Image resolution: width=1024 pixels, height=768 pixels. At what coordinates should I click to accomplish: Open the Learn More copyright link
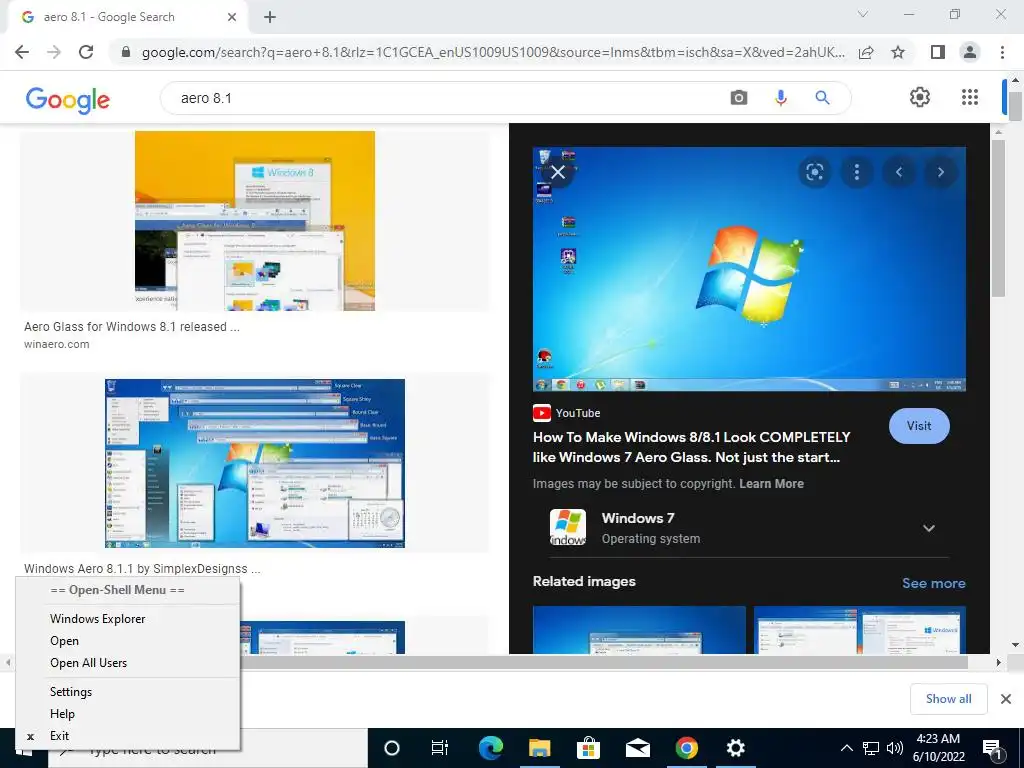771,484
